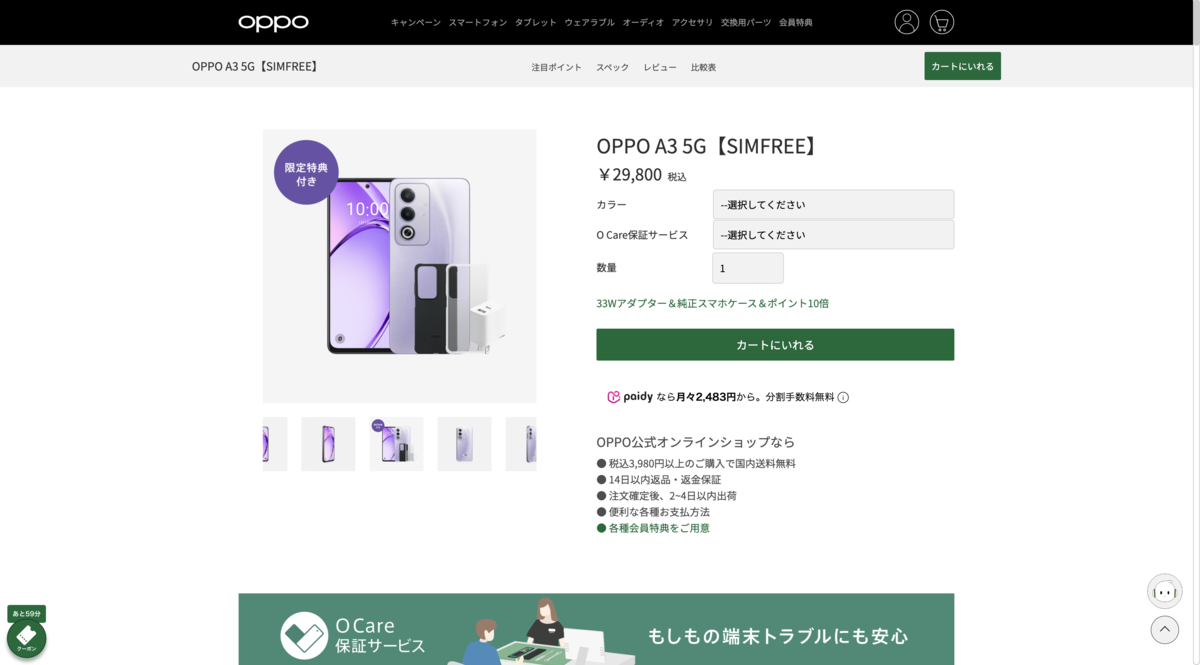
Task: Click the back-to-top arrow button
Action: pos(1164,629)
